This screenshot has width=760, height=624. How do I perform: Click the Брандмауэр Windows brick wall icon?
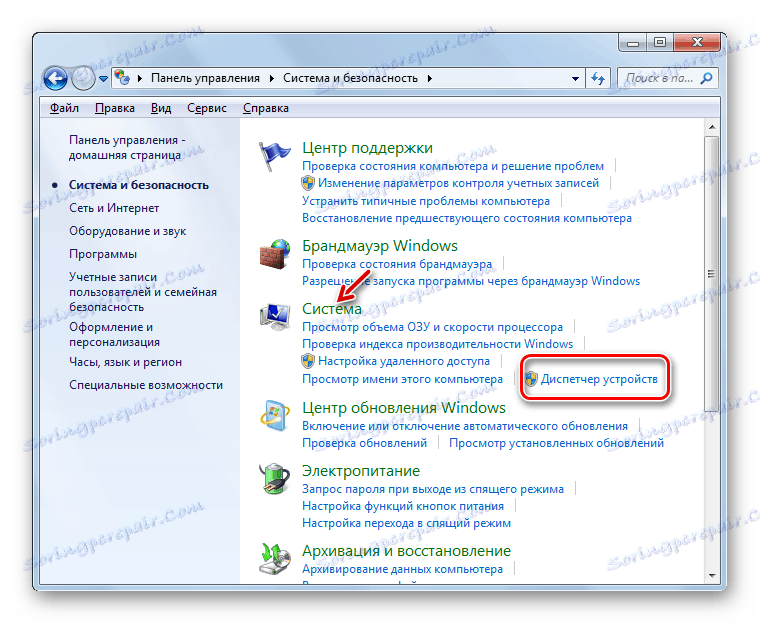(275, 254)
